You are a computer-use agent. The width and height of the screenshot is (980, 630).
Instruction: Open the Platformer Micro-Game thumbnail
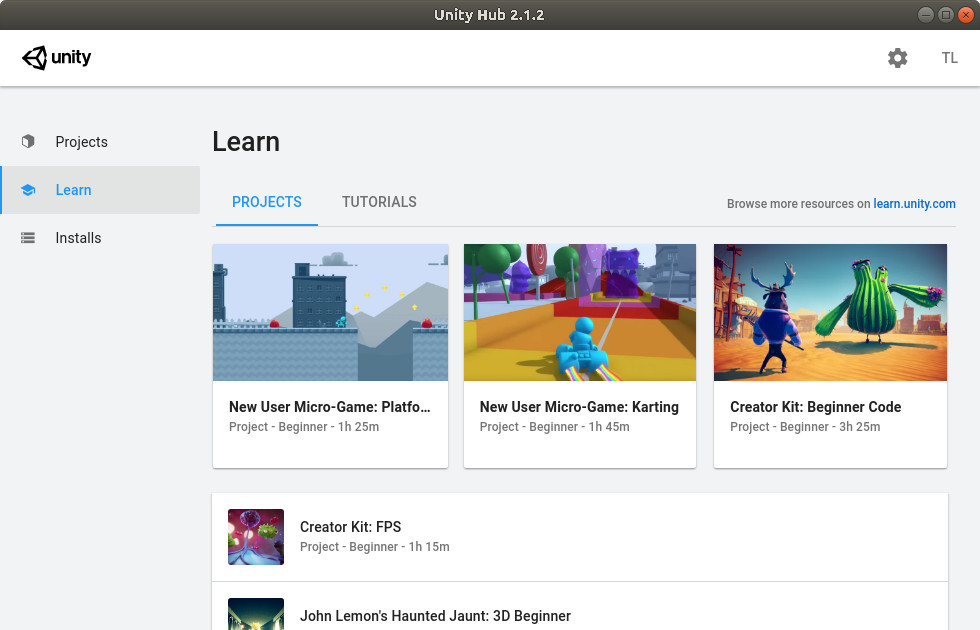(x=330, y=312)
